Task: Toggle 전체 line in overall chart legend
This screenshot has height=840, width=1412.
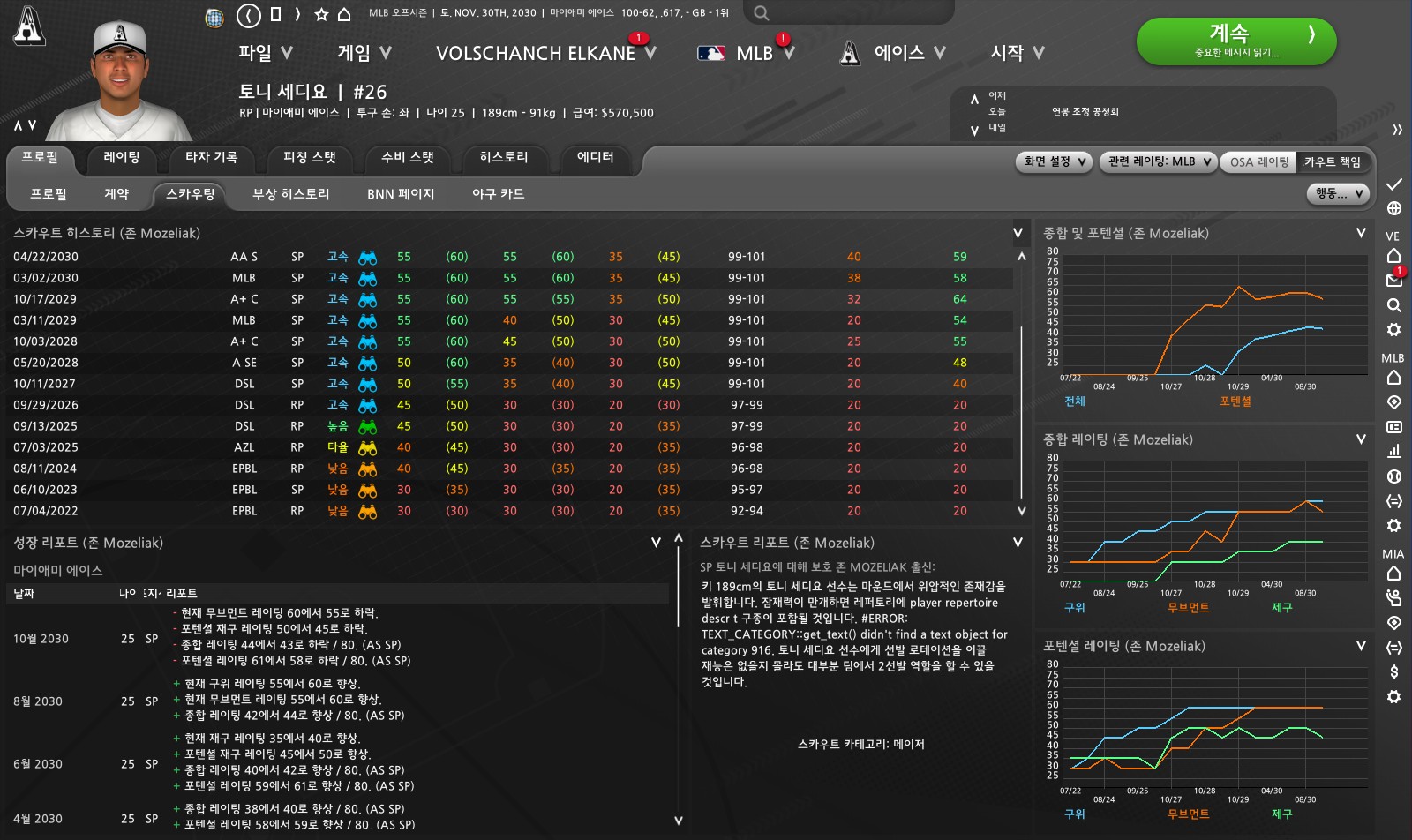Action: (1074, 401)
